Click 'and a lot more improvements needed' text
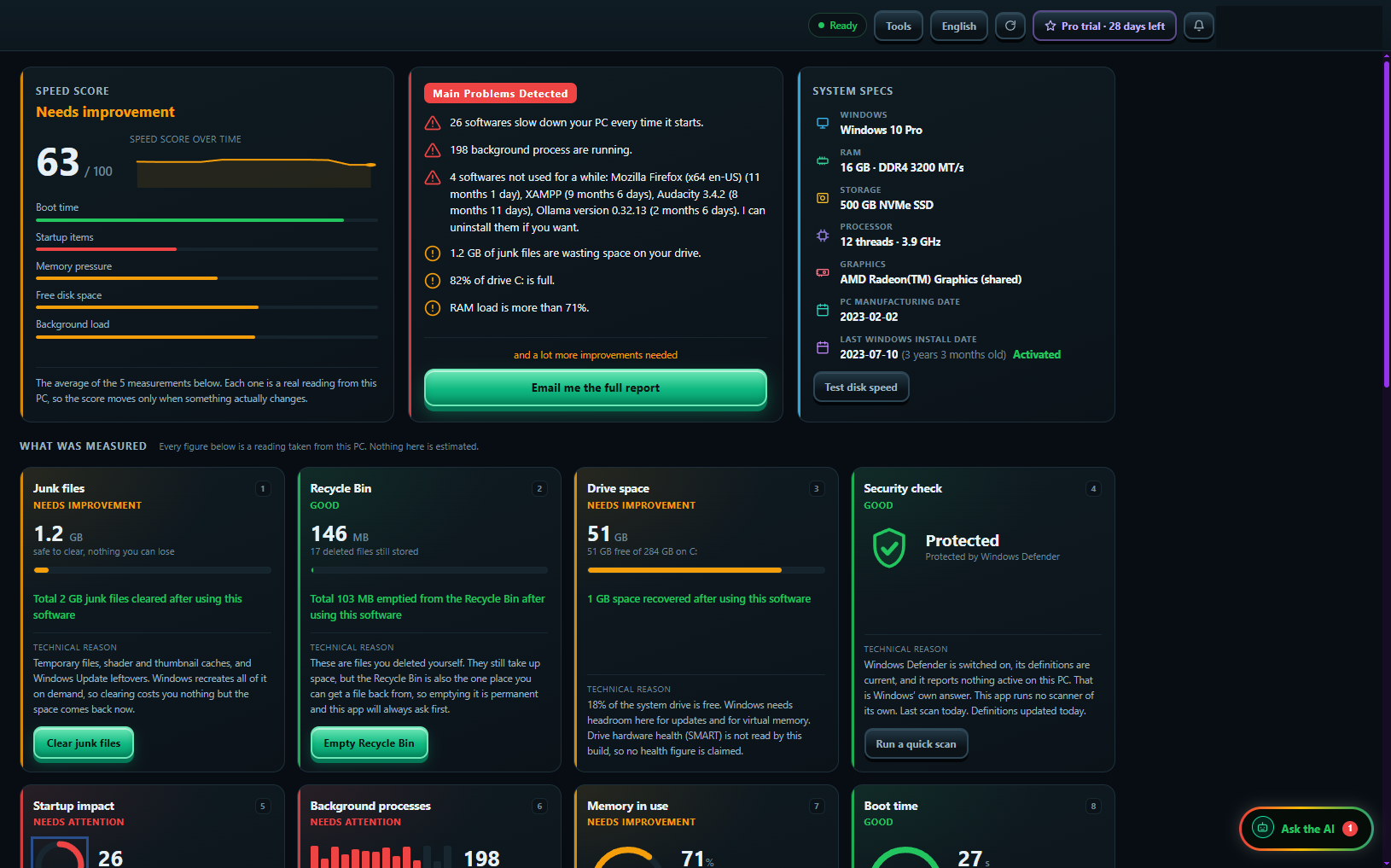The height and width of the screenshot is (868, 1391). [596, 355]
